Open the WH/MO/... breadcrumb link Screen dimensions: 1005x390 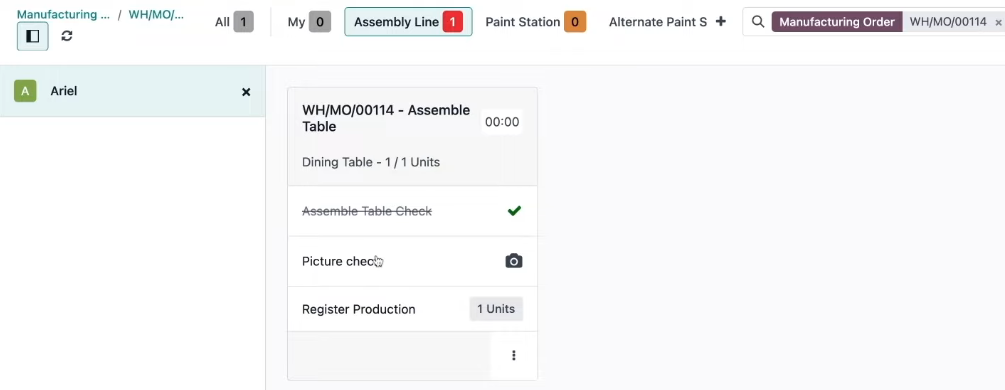[156, 14]
